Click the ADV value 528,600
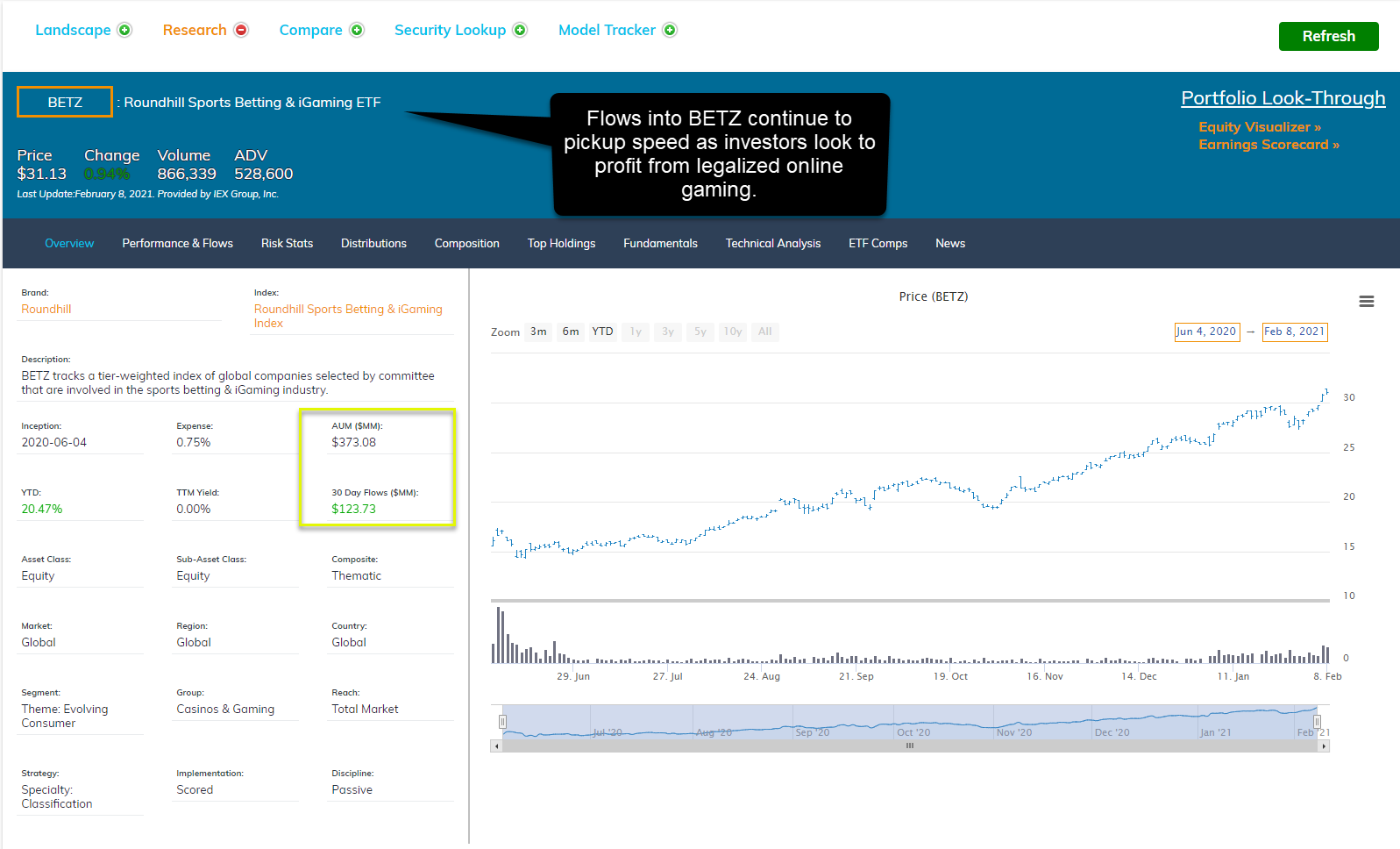This screenshot has height=849, width=1400. 264,175
